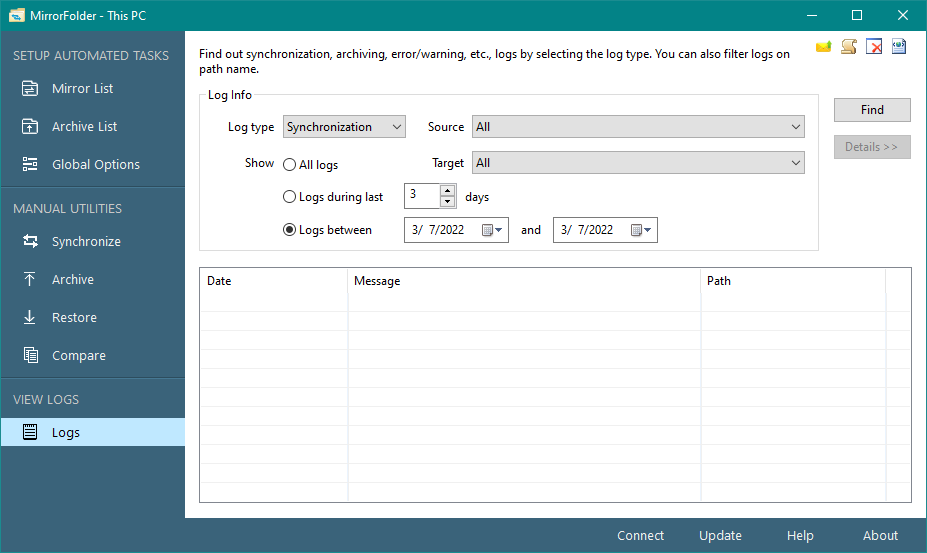Viewport: 927px width, 553px height.
Task: Open Mirror List via its sidebar icon
Action: click(x=30, y=89)
